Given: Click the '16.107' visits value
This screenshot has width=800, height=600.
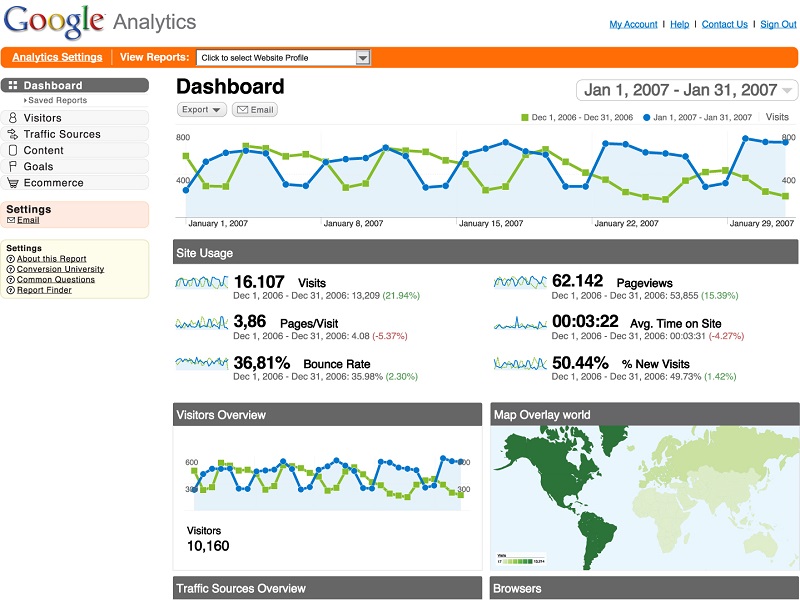Looking at the screenshot, I should click(x=259, y=282).
